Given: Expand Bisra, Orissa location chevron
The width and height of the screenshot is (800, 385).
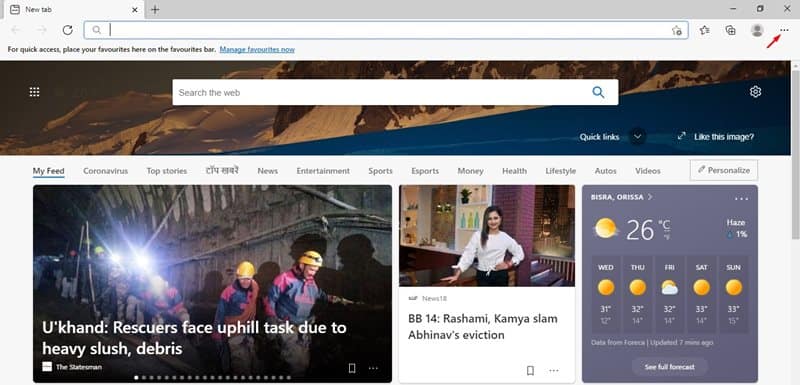Looking at the screenshot, I should 649,197.
